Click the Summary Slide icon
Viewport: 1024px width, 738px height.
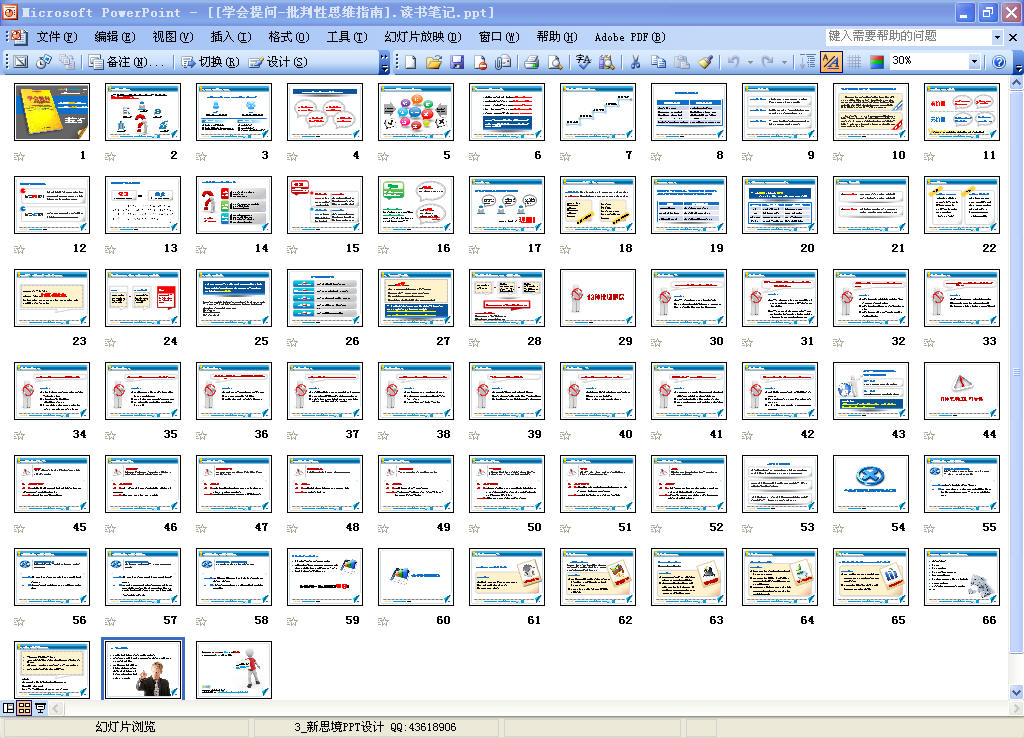pos(67,61)
